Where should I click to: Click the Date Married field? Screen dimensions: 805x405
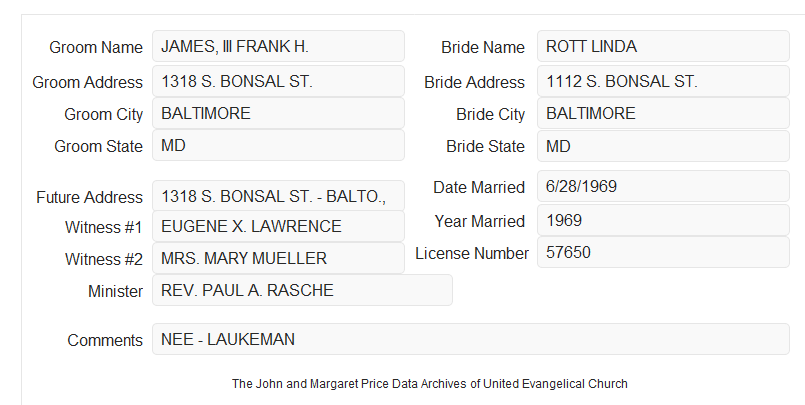pyautogui.click(x=663, y=186)
